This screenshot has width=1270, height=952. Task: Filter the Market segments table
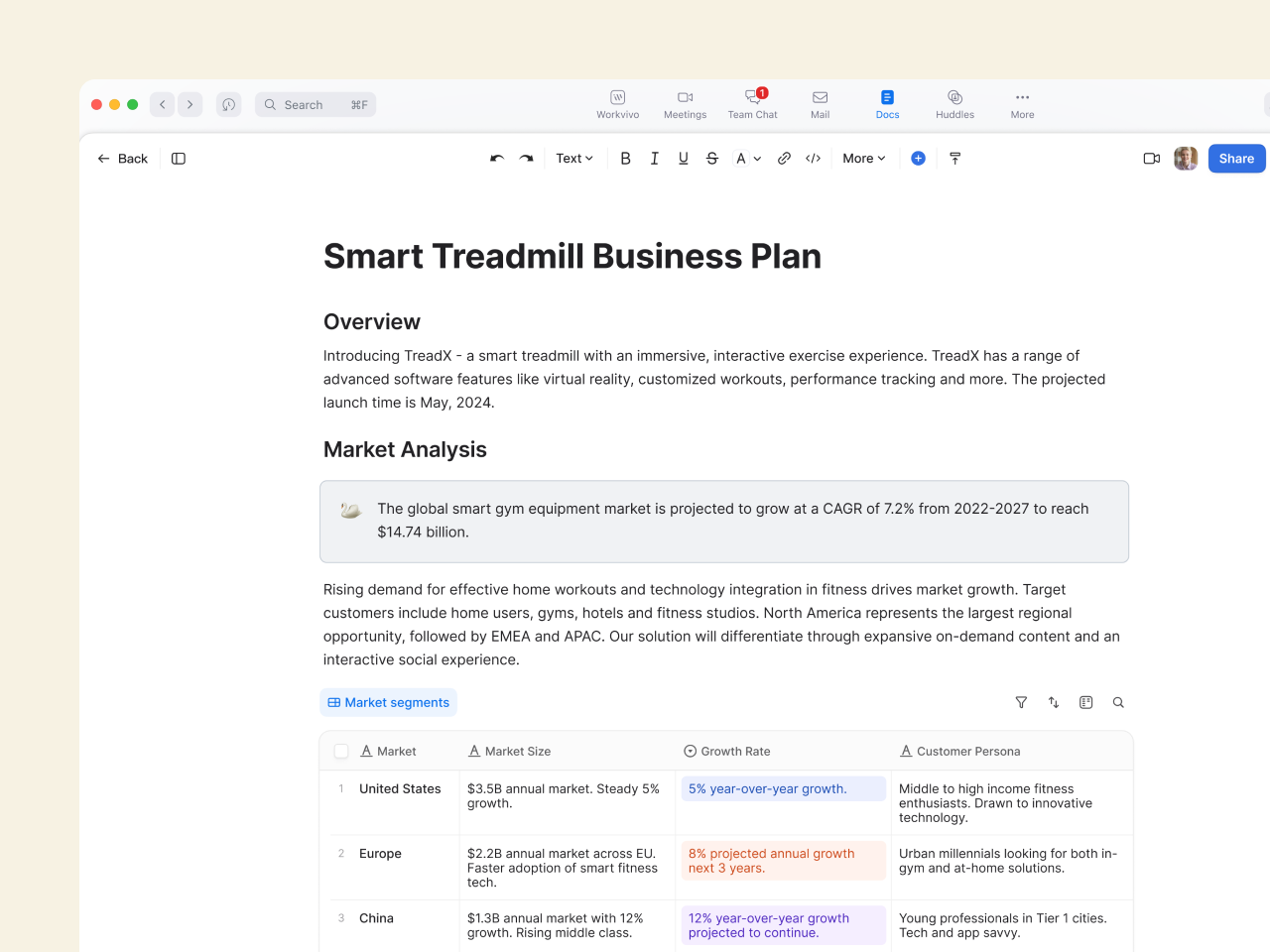(1021, 702)
